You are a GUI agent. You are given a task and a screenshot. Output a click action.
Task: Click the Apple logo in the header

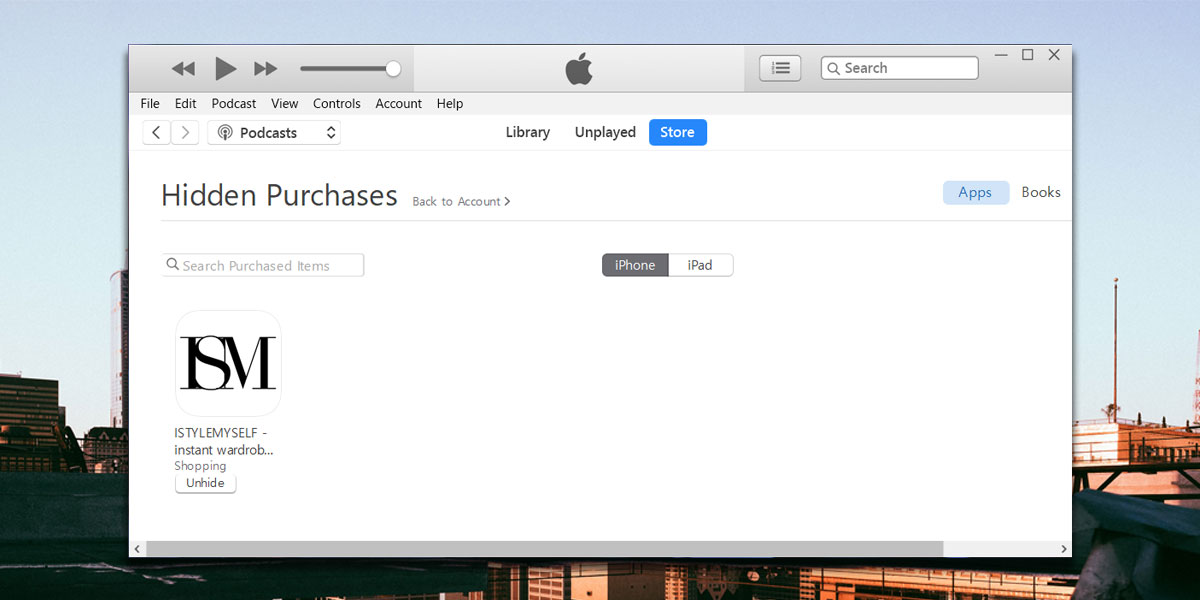click(x=579, y=68)
